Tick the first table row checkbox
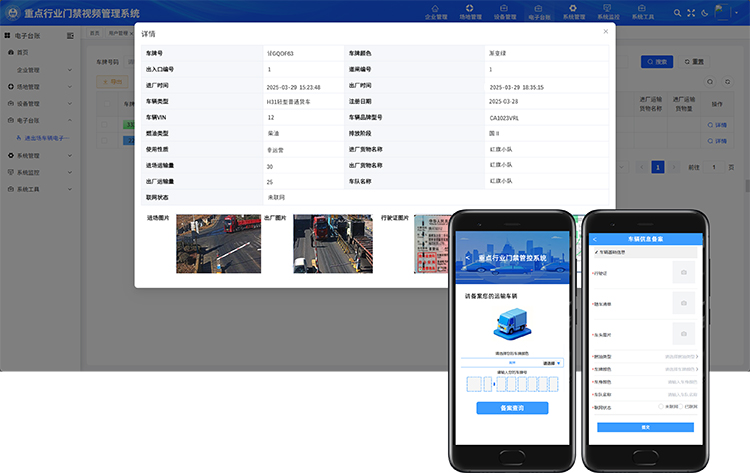This screenshot has width=750, height=473. [x=105, y=124]
